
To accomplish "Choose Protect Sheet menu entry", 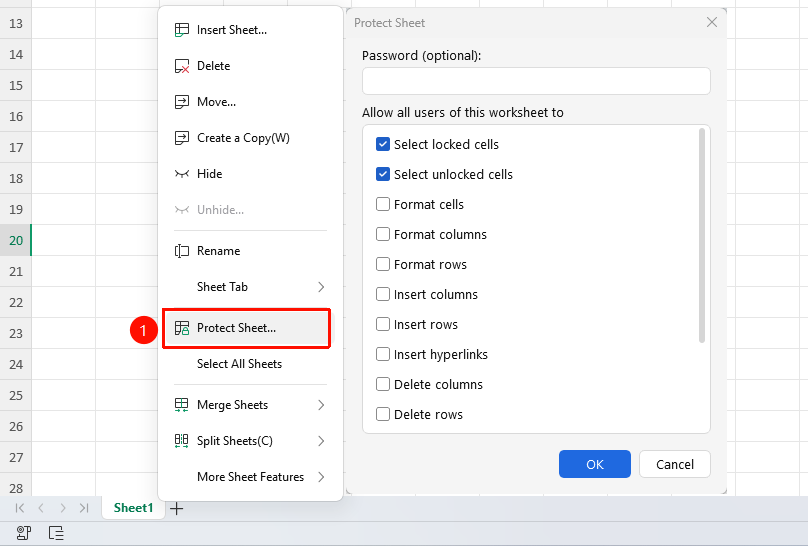I will click(x=250, y=328).
